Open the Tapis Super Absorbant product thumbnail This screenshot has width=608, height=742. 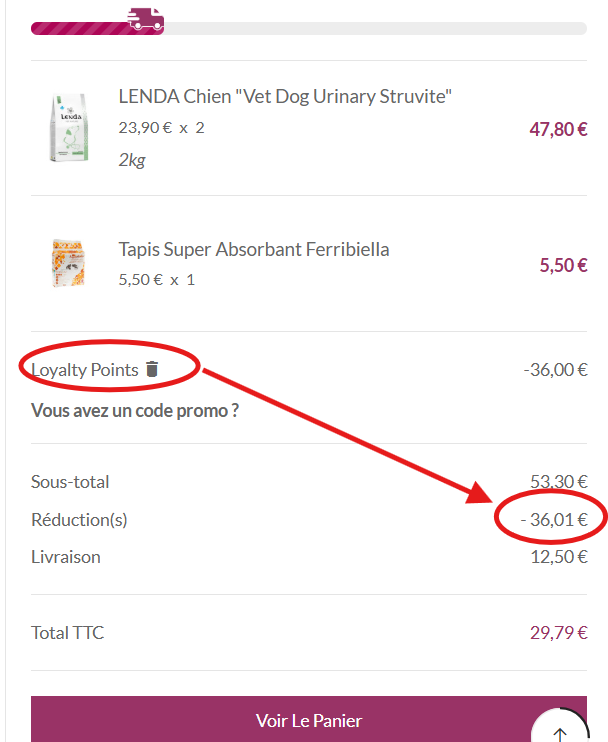pyautogui.click(x=69, y=263)
